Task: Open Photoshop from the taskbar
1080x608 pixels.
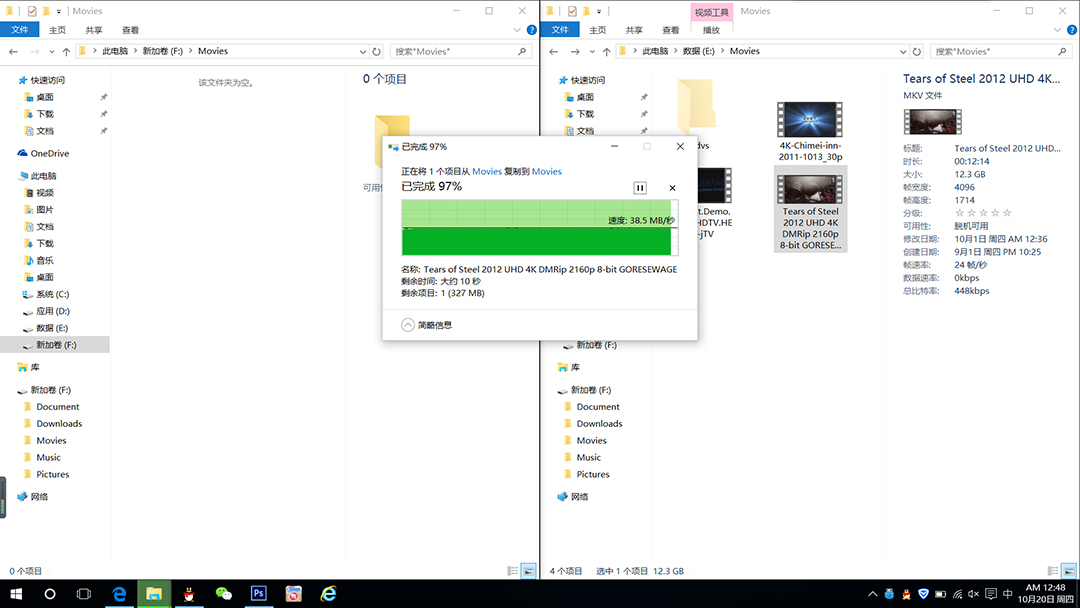Action: coord(258,594)
